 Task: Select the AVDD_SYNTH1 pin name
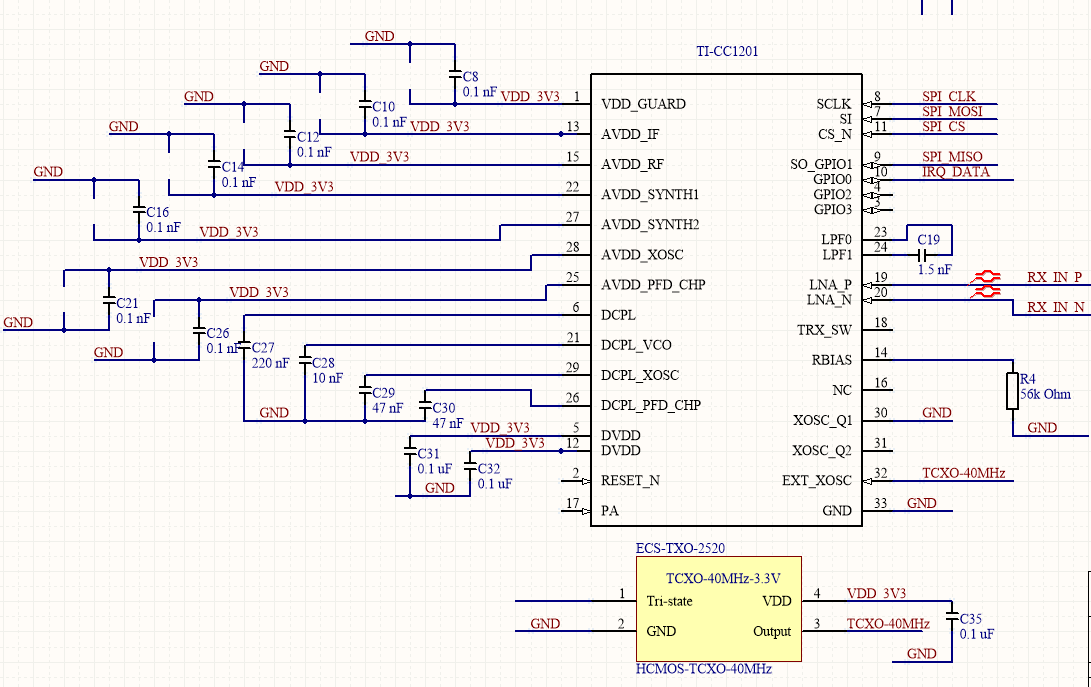coord(650,195)
